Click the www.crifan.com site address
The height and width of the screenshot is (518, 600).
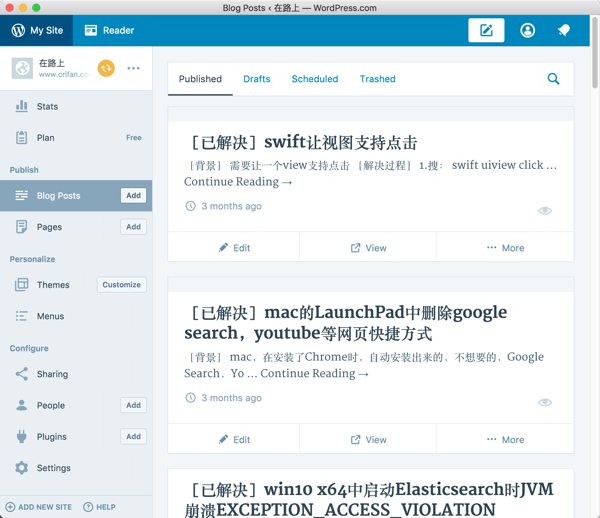pos(65,74)
